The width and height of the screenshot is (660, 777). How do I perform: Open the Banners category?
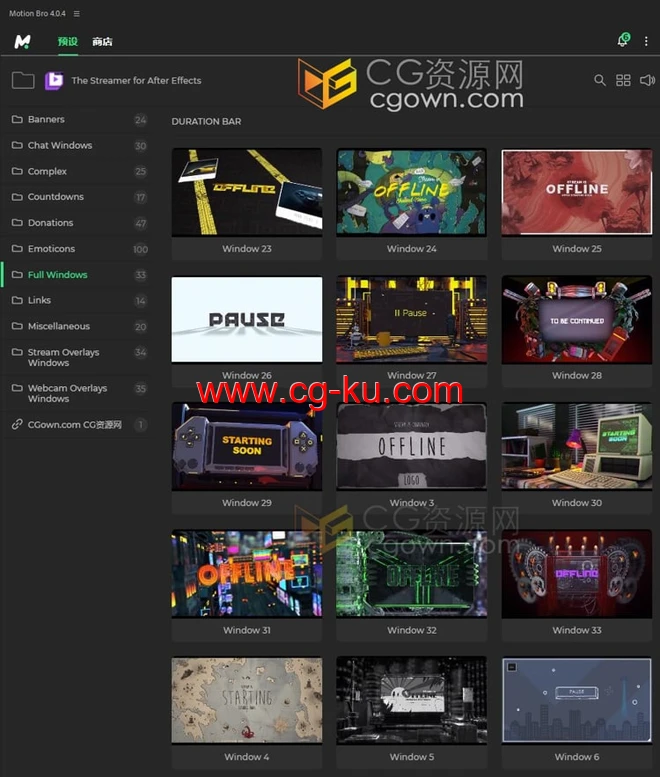click(77, 119)
